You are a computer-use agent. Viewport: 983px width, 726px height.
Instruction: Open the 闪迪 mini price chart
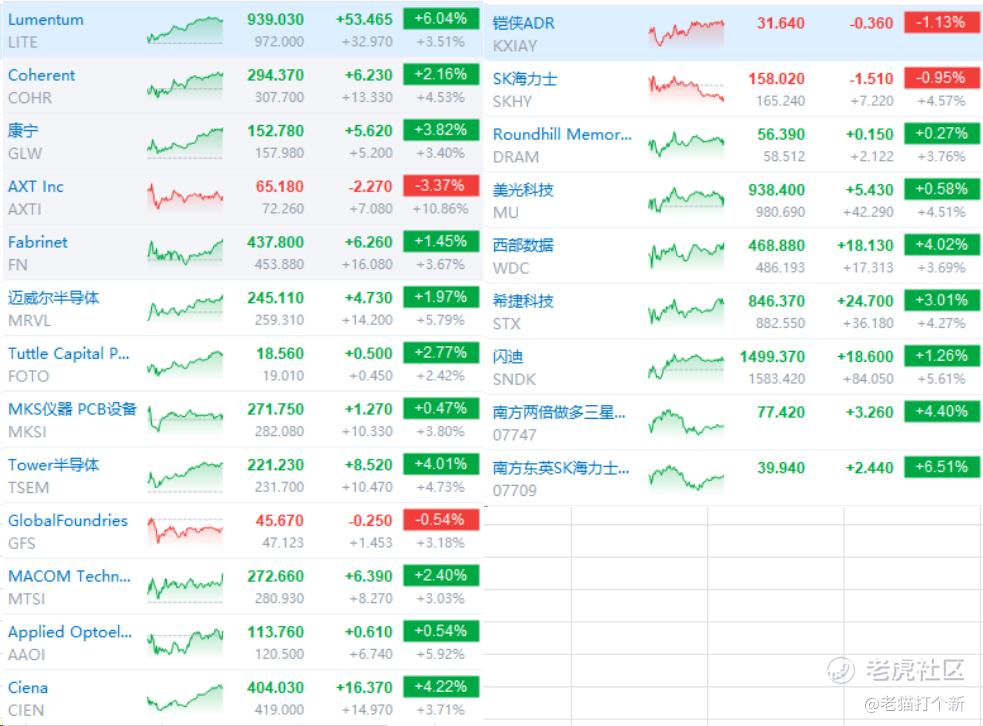point(686,367)
